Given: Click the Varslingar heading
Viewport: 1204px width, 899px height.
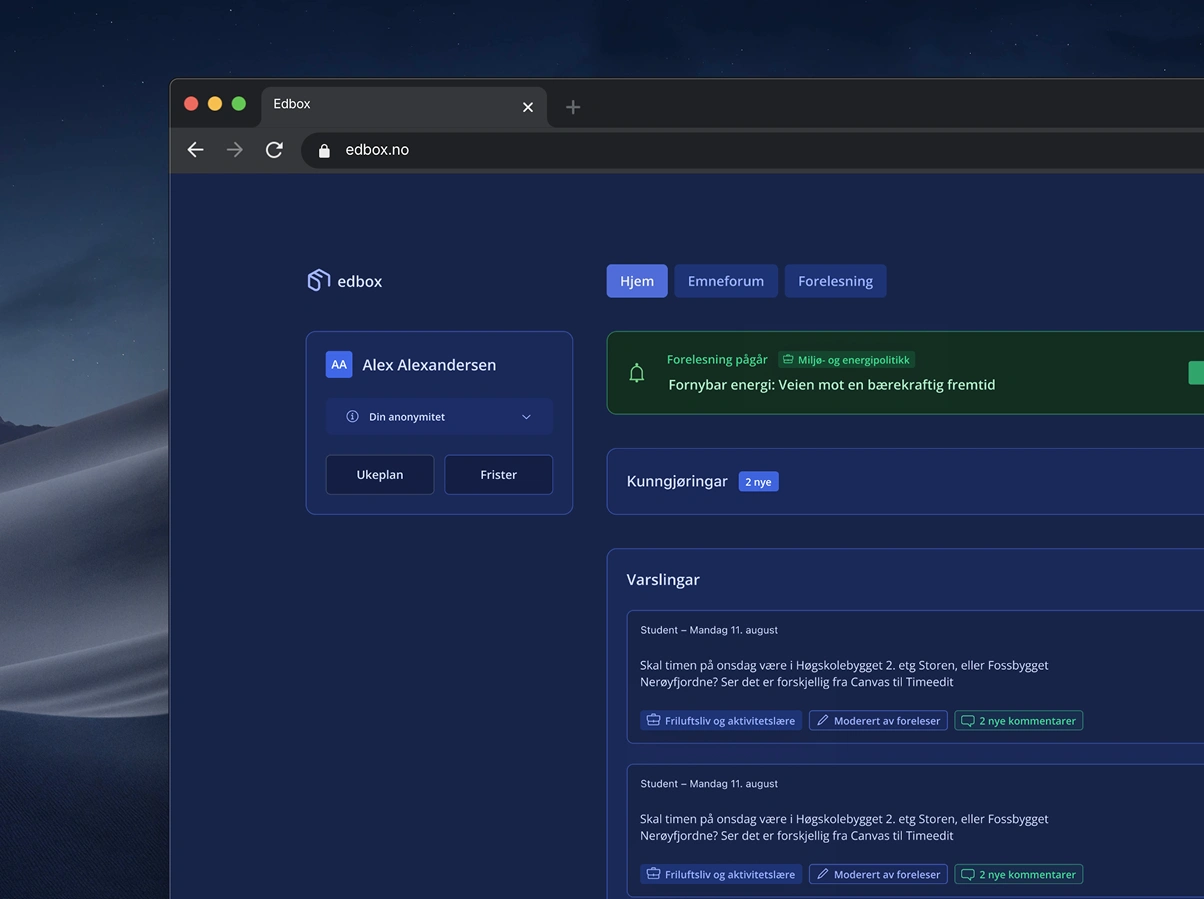Looking at the screenshot, I should point(663,580).
